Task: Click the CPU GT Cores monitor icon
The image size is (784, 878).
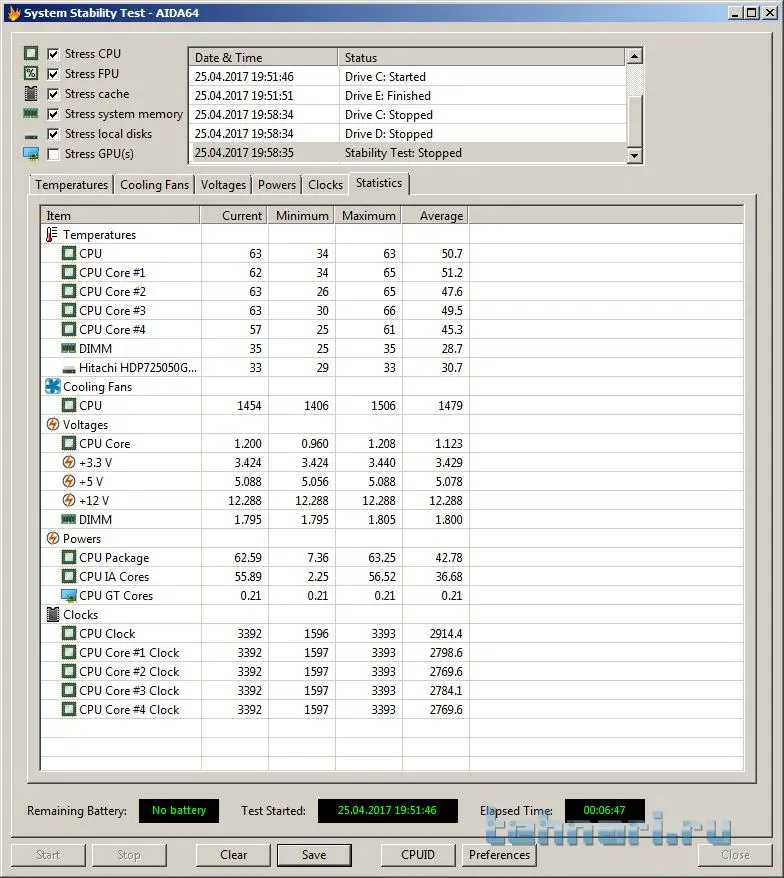Action: click(69, 596)
